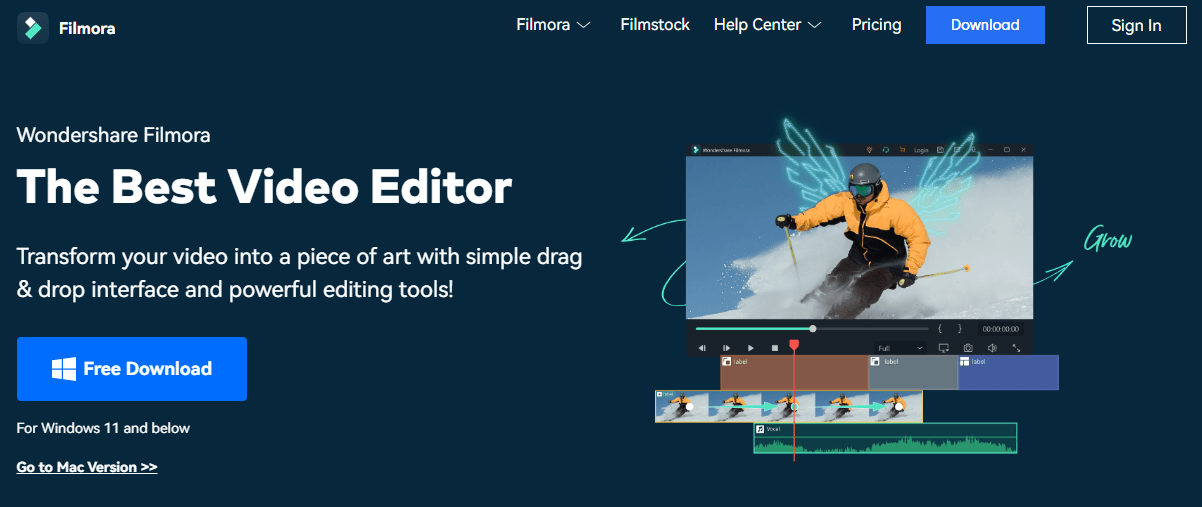Open the Pricing page link
The image size is (1202, 507).
[x=876, y=25]
